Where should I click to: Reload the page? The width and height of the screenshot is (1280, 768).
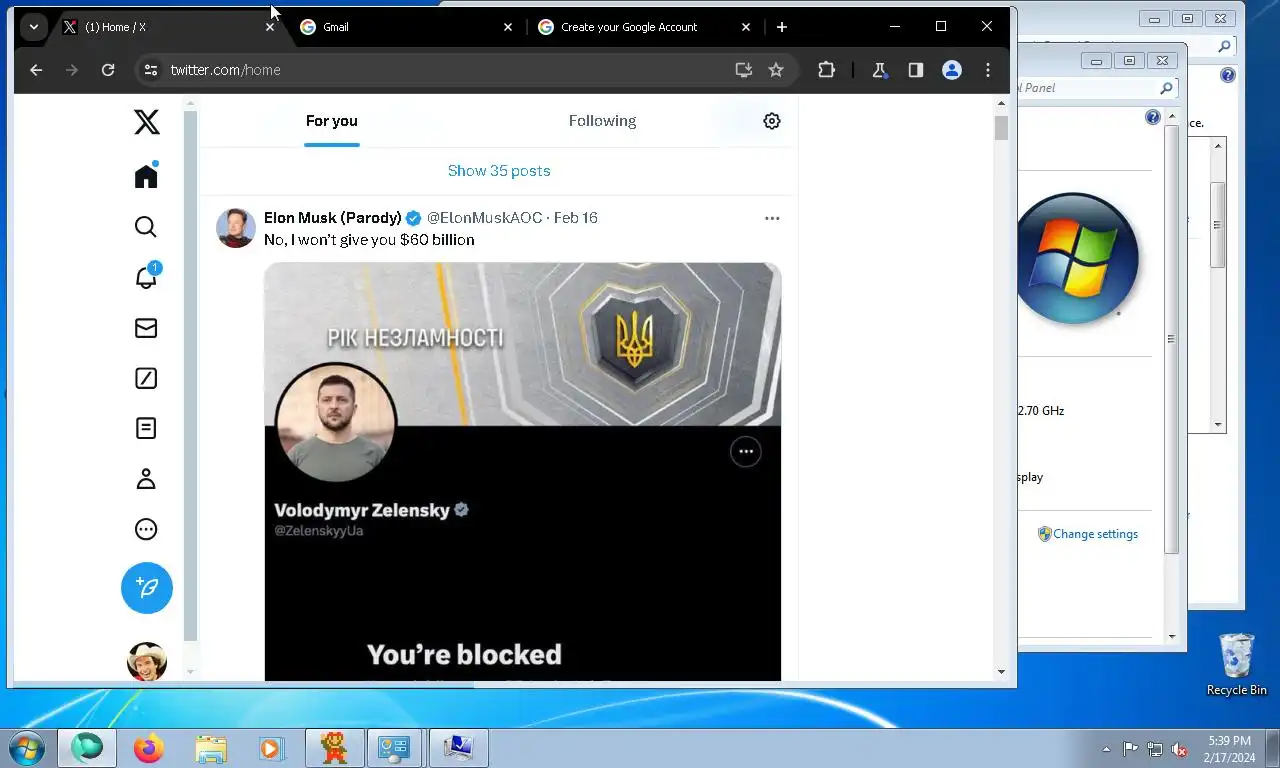(x=108, y=70)
